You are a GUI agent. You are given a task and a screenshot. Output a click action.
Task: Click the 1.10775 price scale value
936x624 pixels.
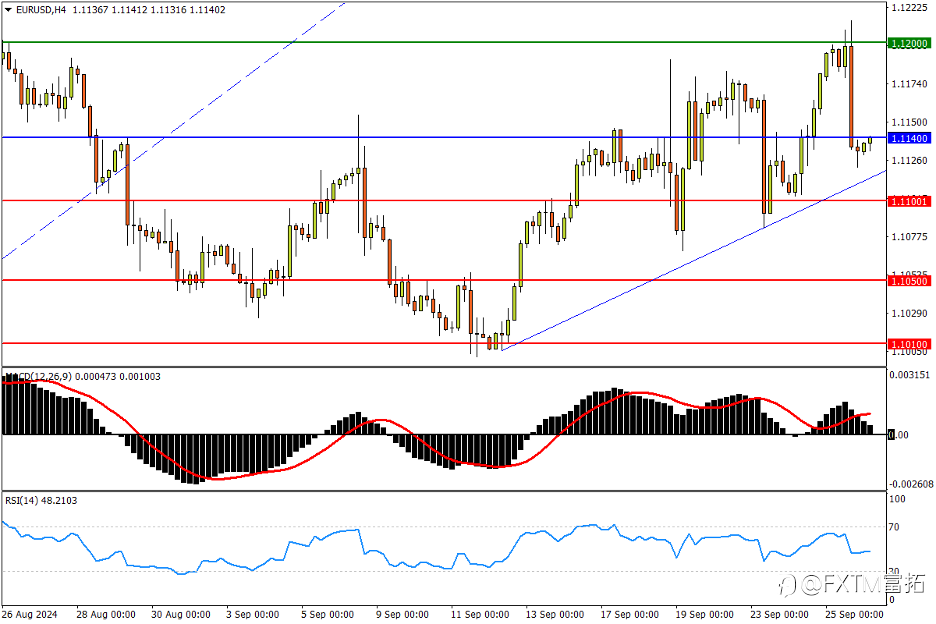pos(909,237)
